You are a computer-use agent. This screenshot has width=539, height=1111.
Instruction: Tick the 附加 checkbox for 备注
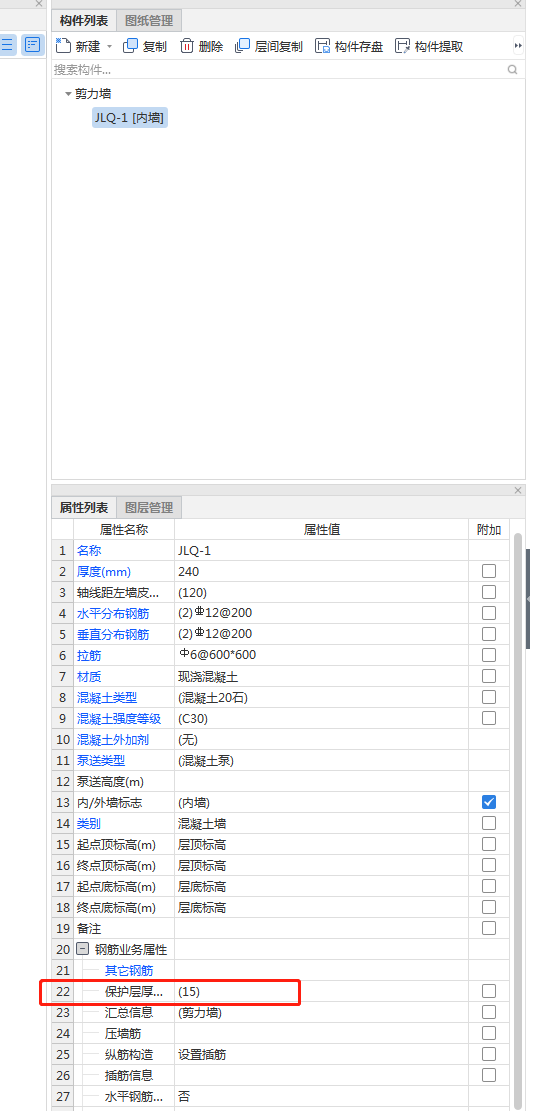489,928
